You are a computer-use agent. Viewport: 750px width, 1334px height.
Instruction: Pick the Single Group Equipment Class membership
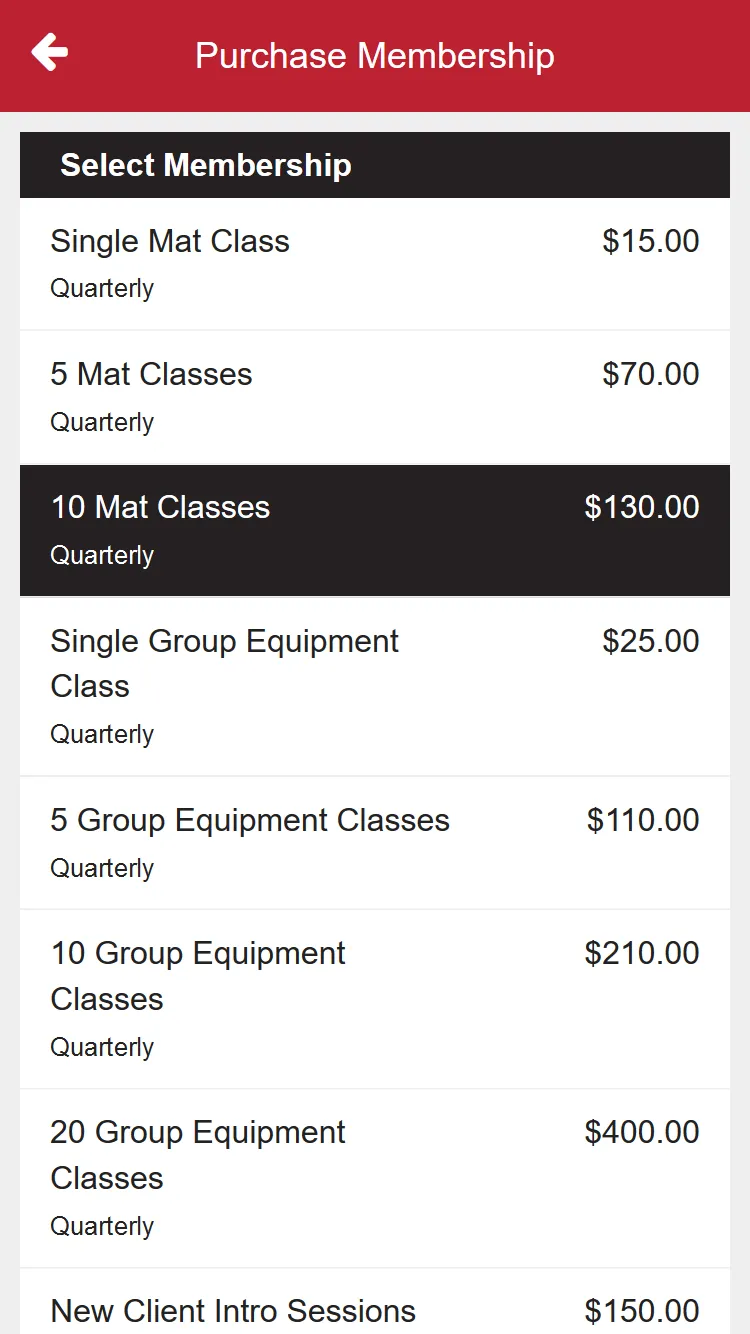375,686
